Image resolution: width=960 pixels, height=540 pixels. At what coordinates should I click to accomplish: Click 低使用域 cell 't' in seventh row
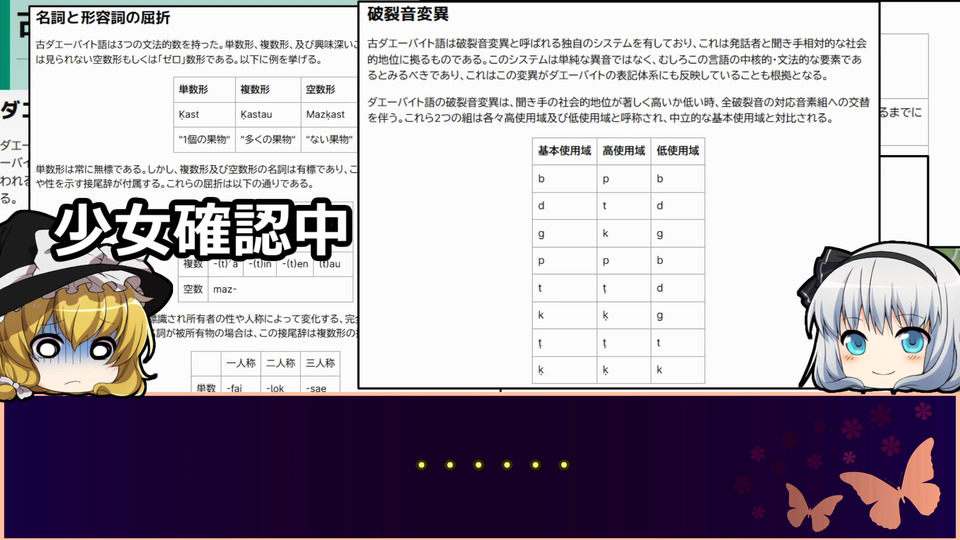tap(677, 343)
